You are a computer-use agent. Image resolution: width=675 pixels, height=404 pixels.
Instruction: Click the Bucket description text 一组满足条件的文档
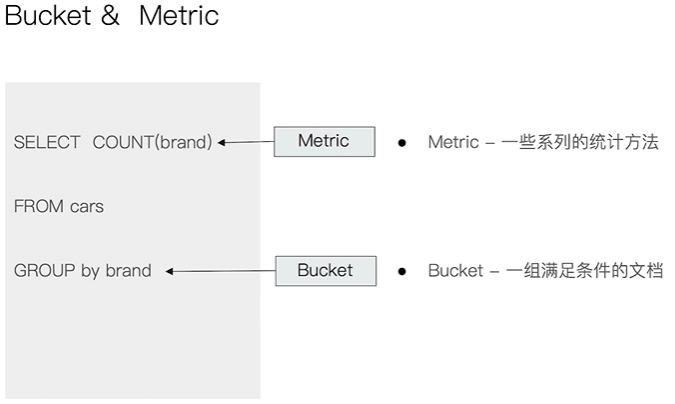584,271
